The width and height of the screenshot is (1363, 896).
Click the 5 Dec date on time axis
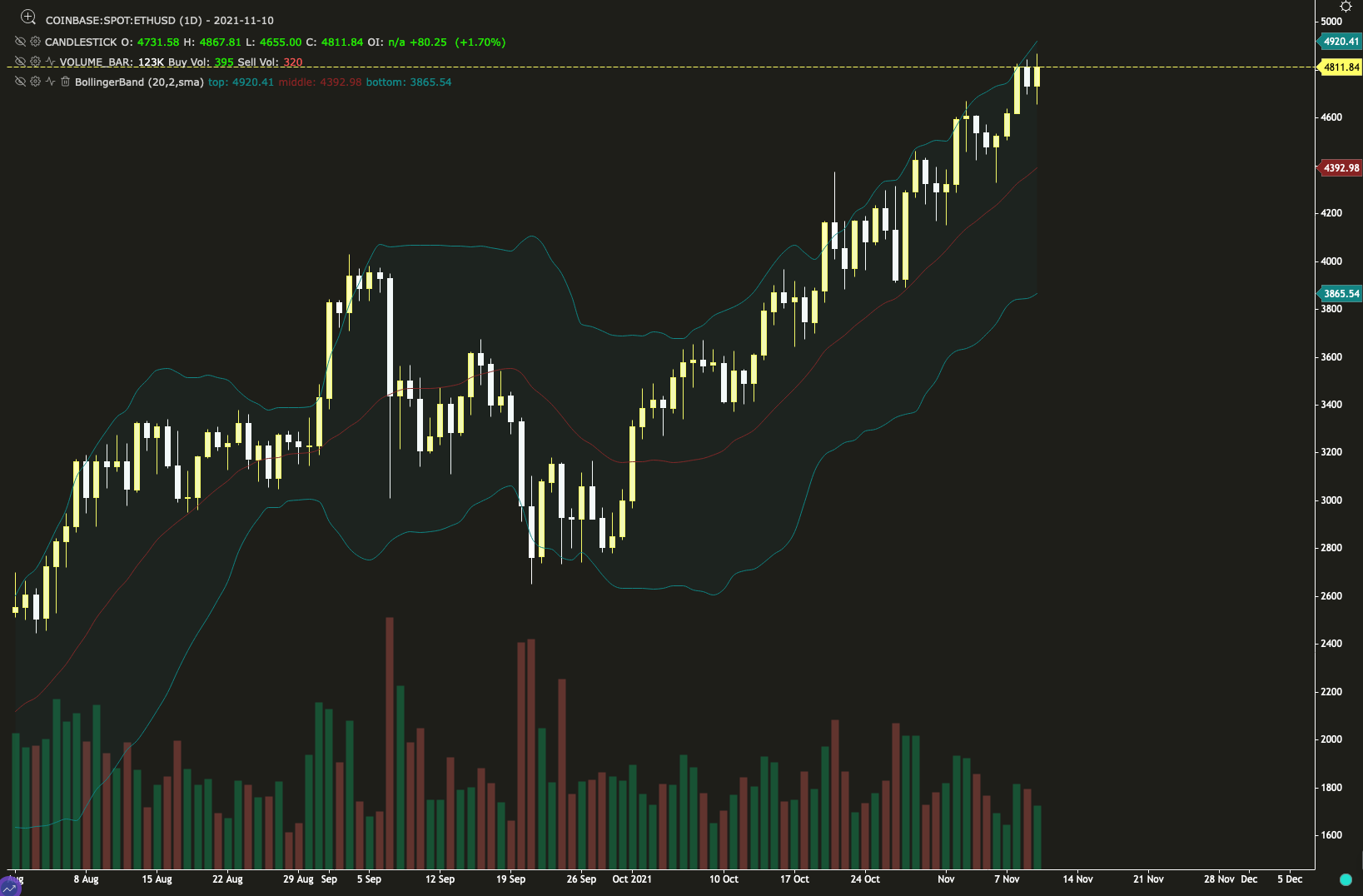[1290, 879]
